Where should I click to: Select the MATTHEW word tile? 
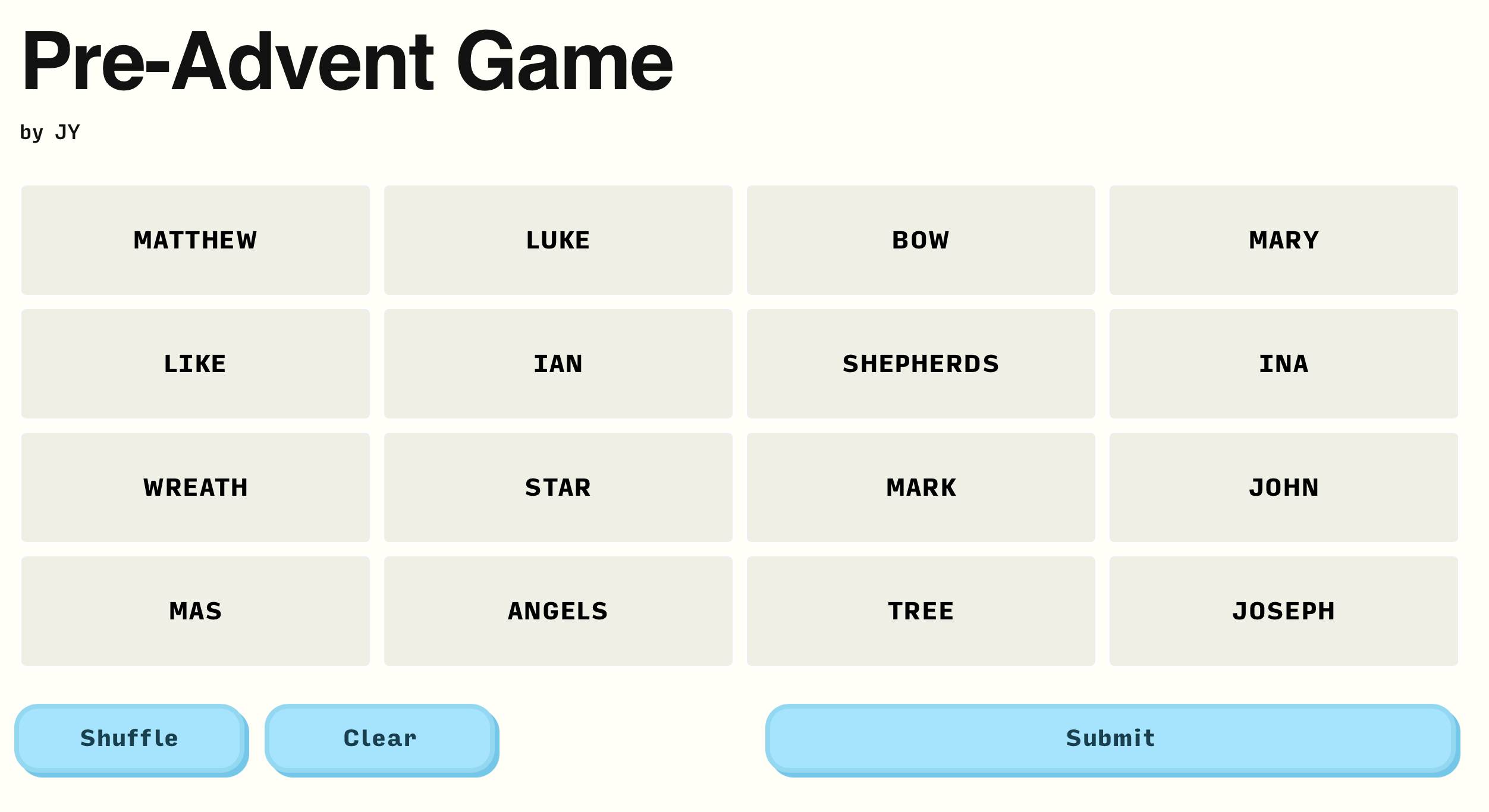click(x=195, y=240)
